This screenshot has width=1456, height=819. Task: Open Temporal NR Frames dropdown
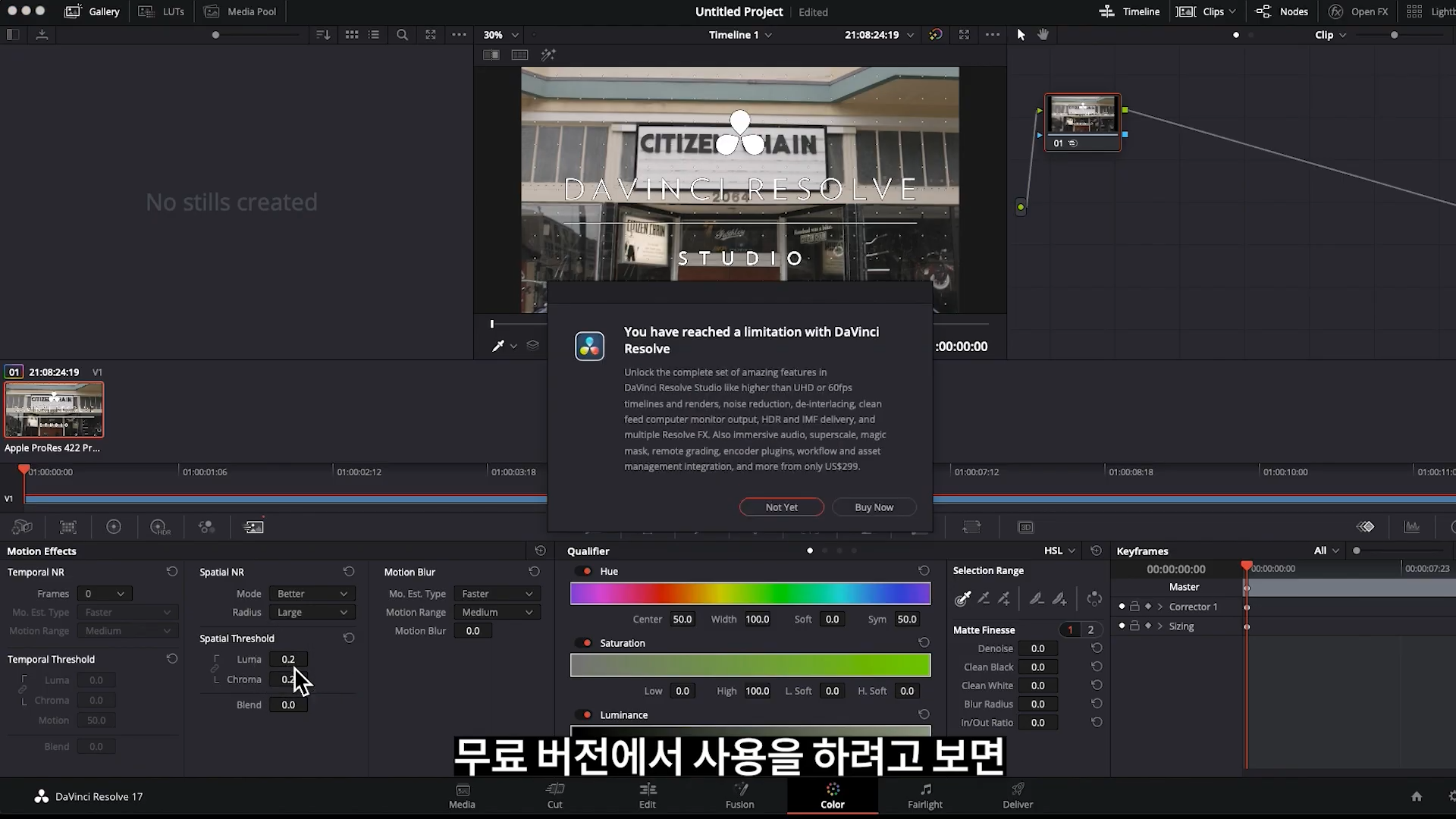click(x=105, y=594)
